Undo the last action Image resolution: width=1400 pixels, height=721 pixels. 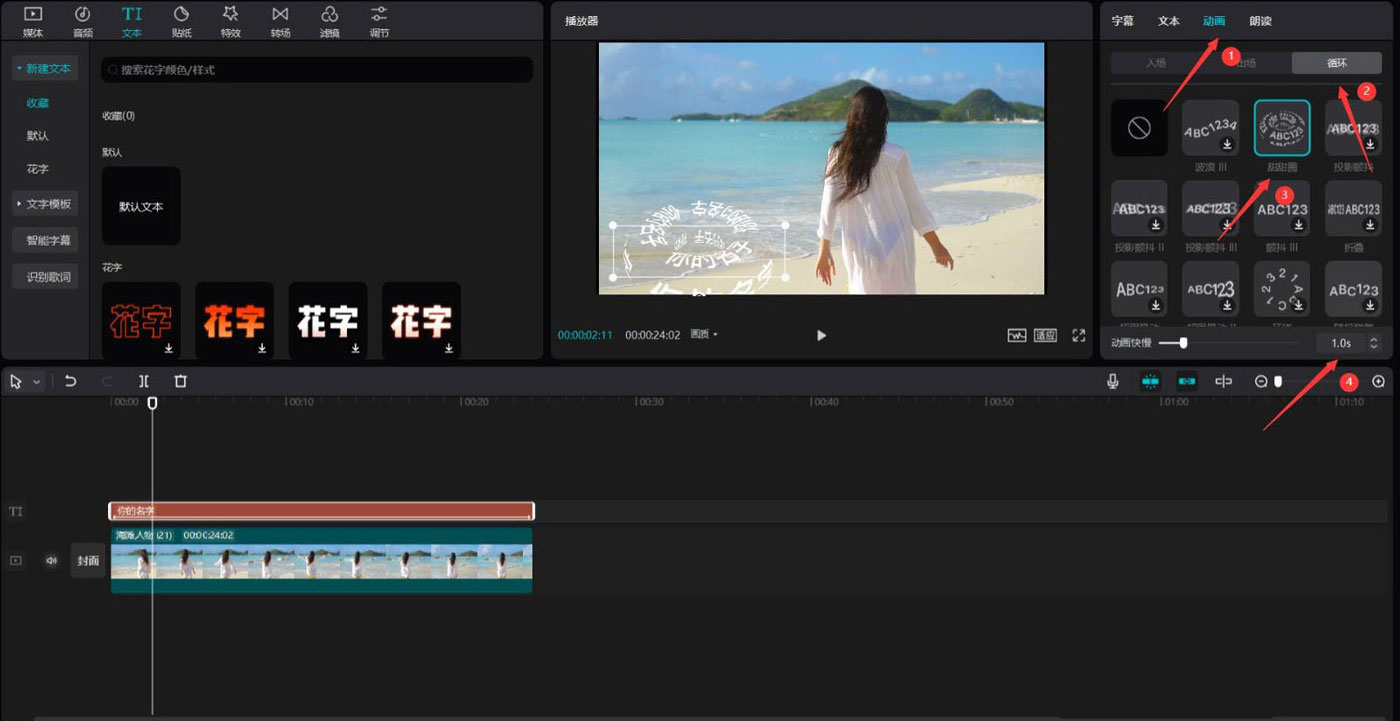coord(70,381)
